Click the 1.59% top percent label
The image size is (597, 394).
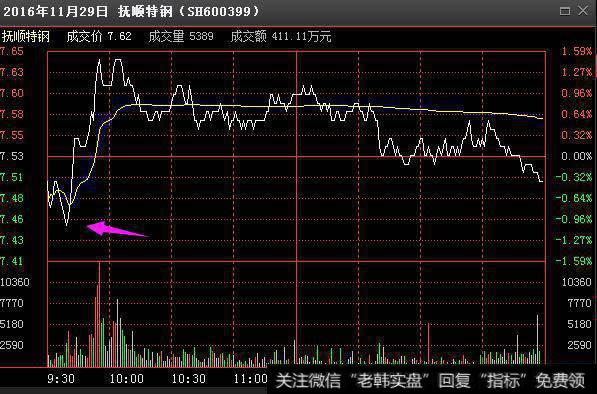576,51
